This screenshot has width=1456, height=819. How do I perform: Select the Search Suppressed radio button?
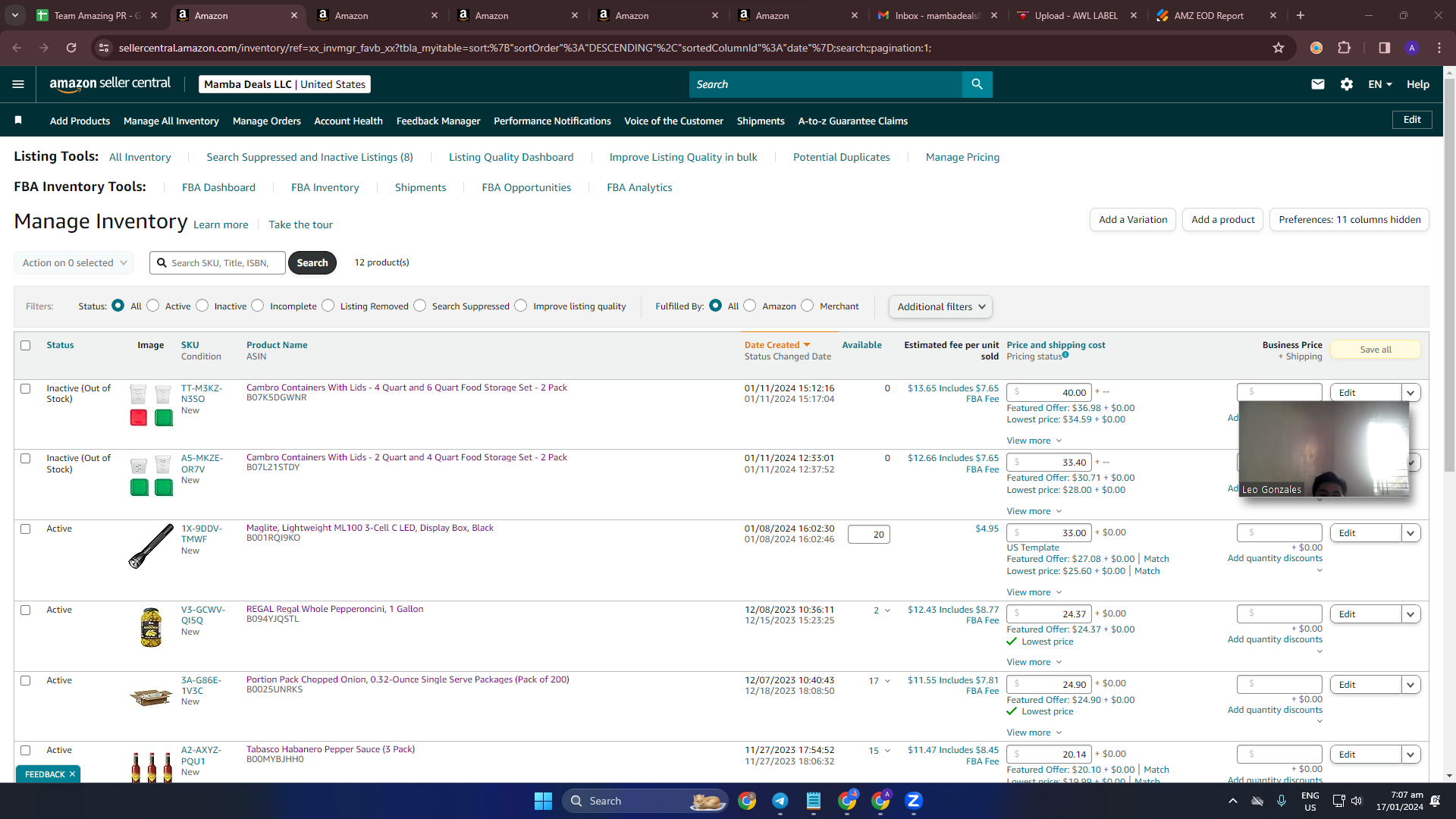click(420, 306)
